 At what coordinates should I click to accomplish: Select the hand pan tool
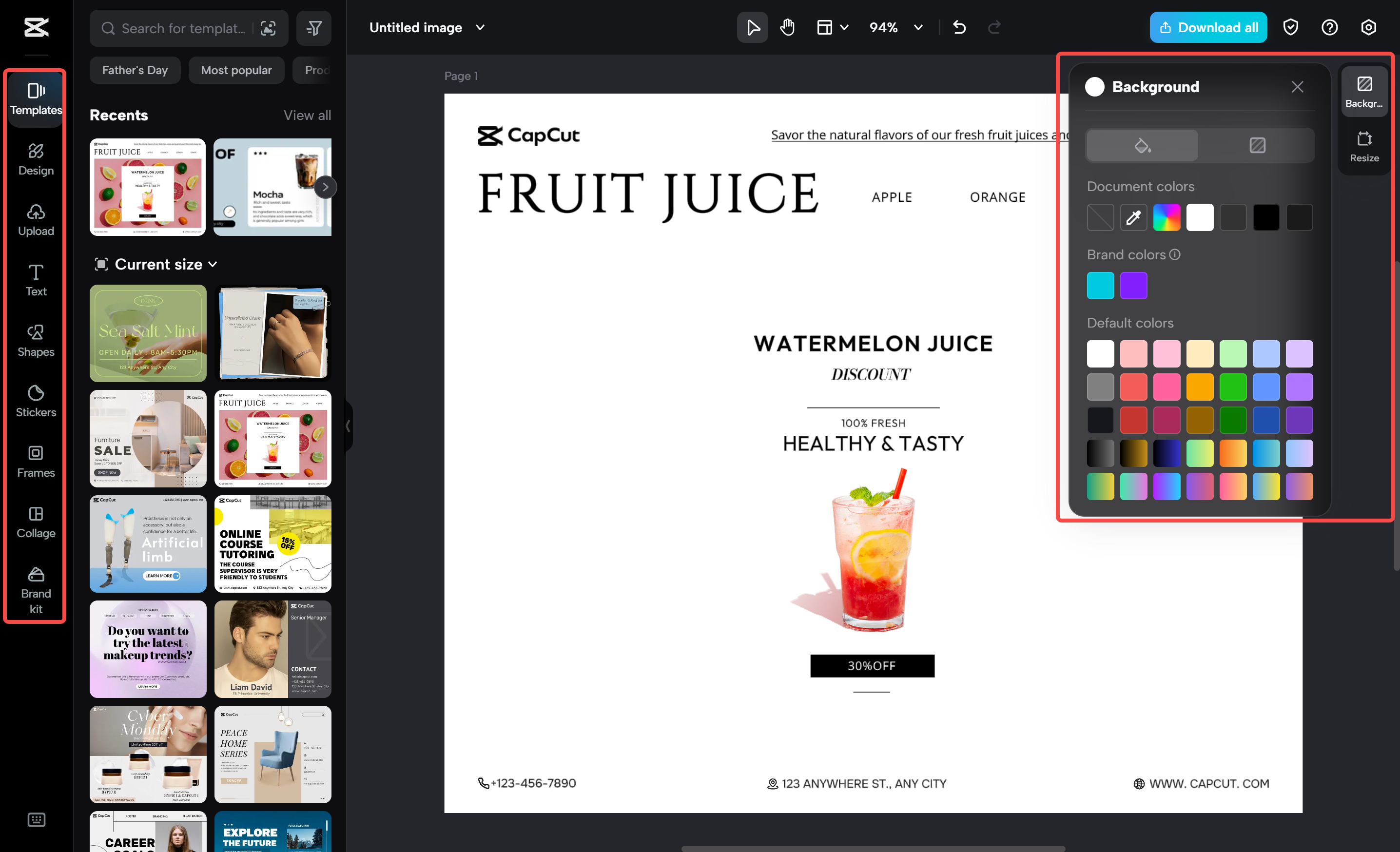click(x=787, y=27)
